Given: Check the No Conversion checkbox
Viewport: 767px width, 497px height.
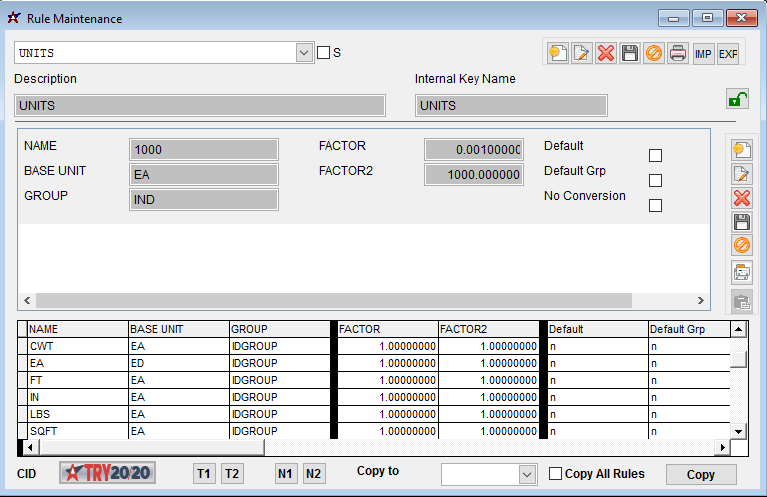Looking at the screenshot, I should [656, 206].
